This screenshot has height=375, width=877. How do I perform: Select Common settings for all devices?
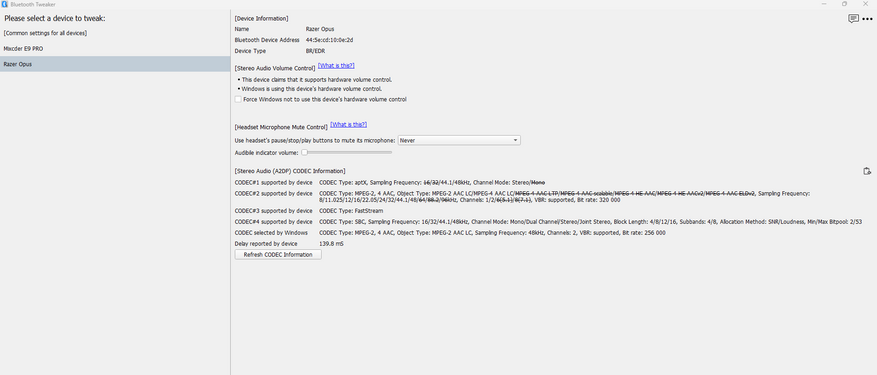point(115,33)
